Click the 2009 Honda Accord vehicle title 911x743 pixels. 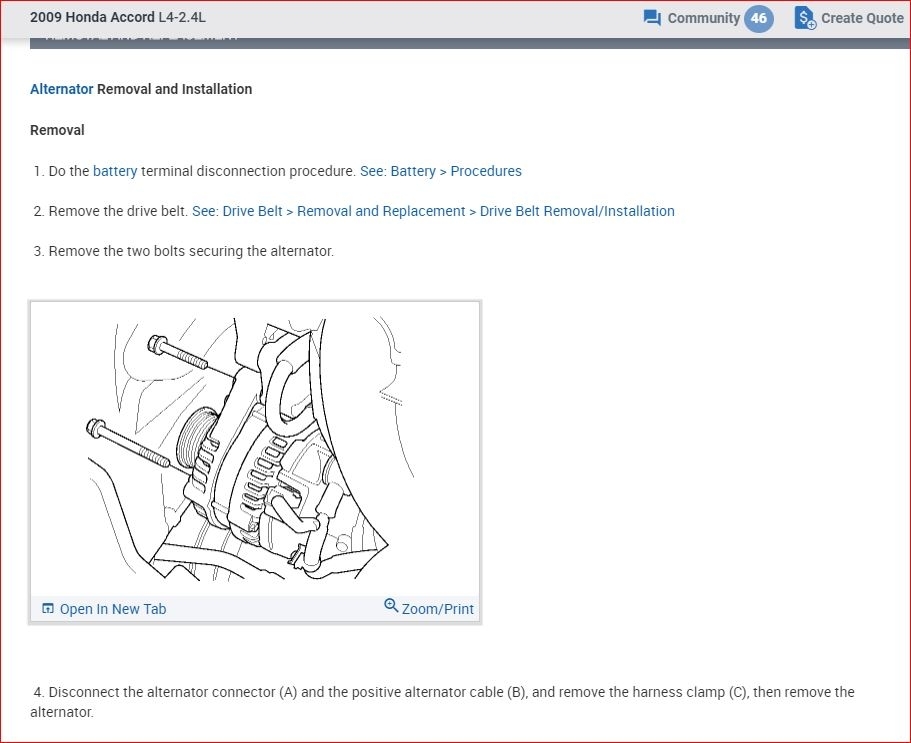click(92, 17)
